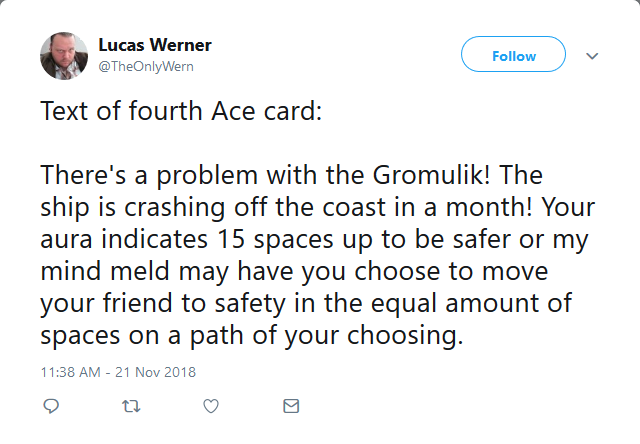Click 'your friend to safety' in the tweet text

pyautogui.click(x=163, y=304)
